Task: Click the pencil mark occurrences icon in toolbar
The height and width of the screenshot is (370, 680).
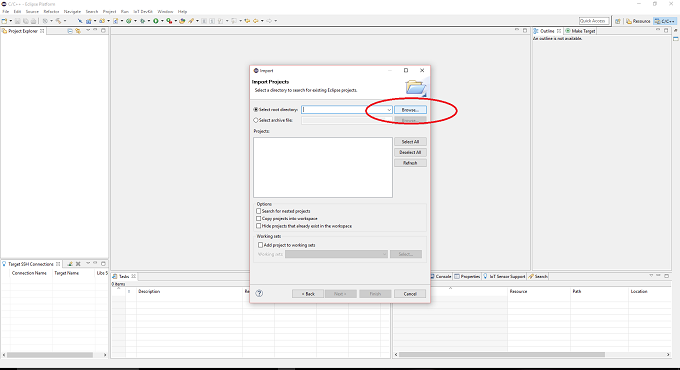Action: pos(191,21)
